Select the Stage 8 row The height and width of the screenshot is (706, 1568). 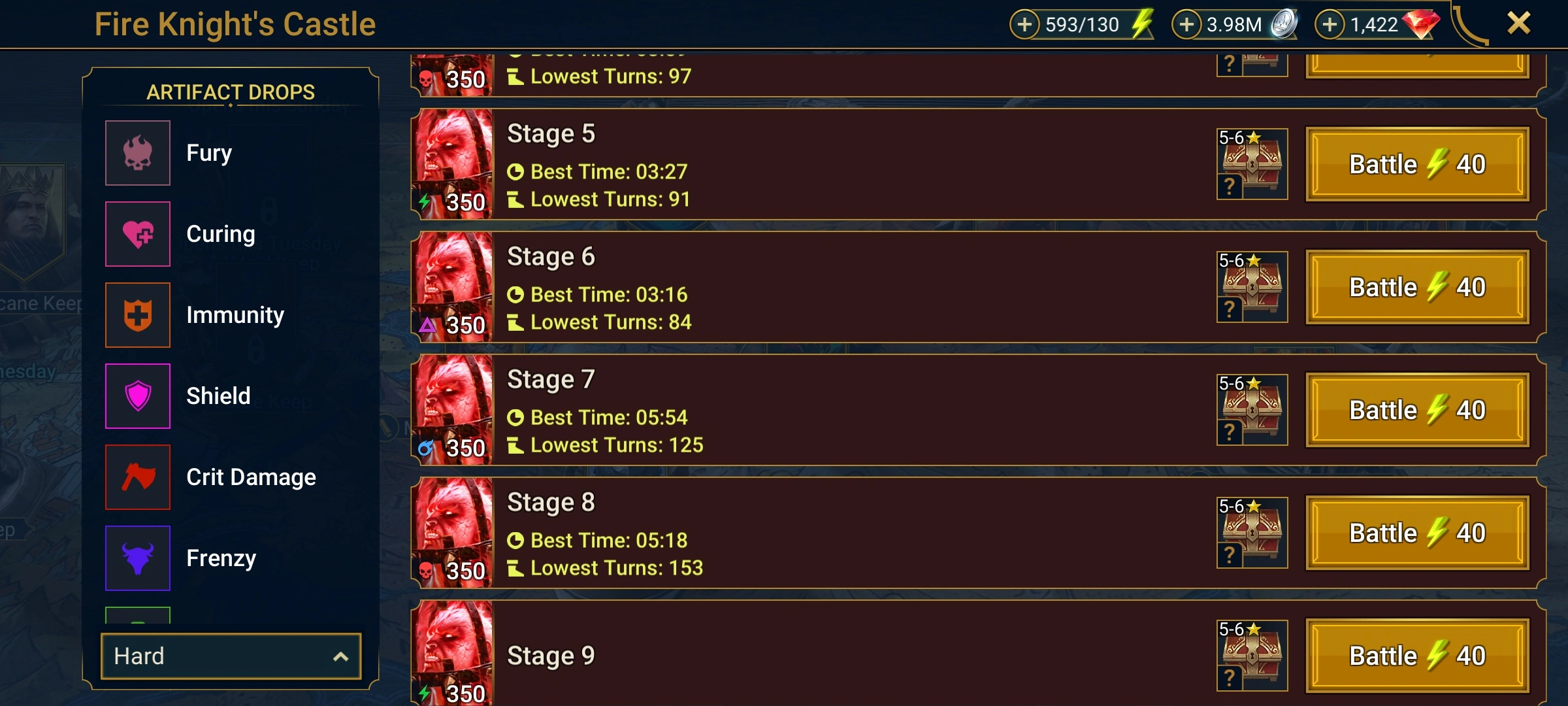[x=979, y=533]
